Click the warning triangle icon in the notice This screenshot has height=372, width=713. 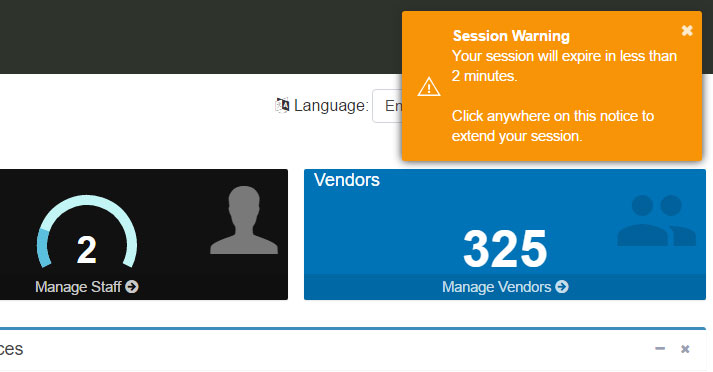429,86
